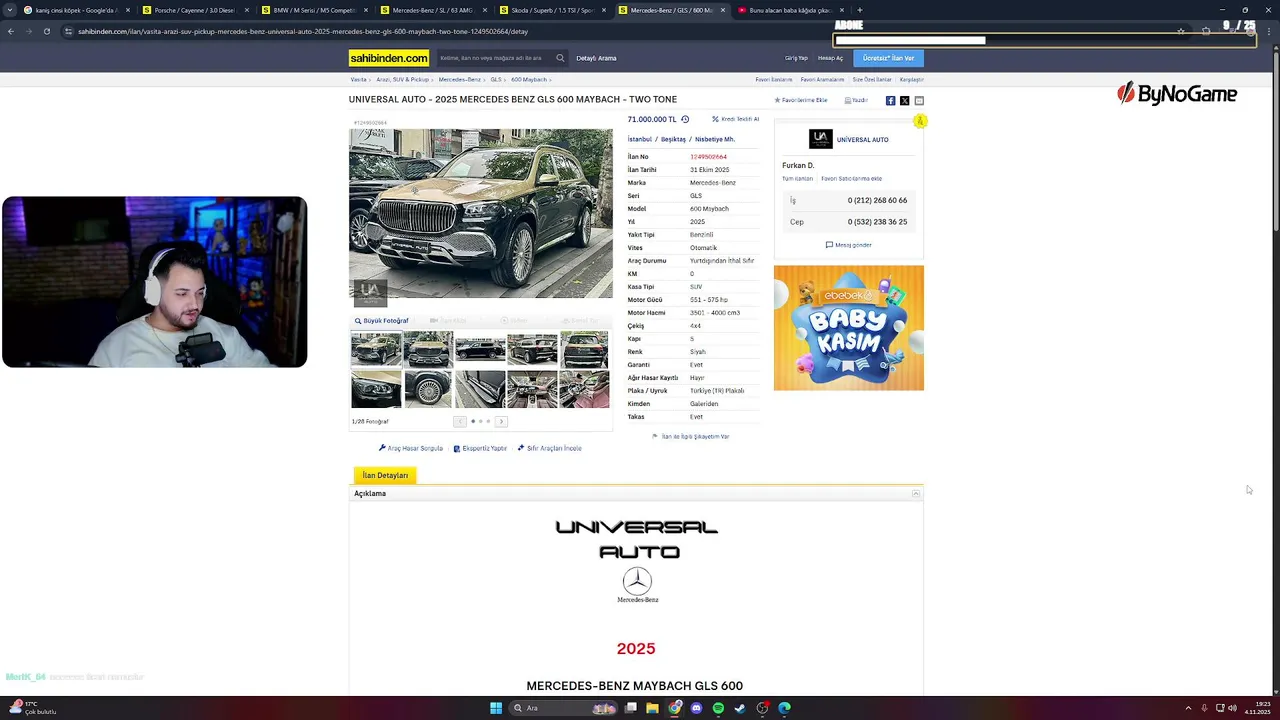
Task: Click the sahibinden.com logo
Action: tap(389, 58)
